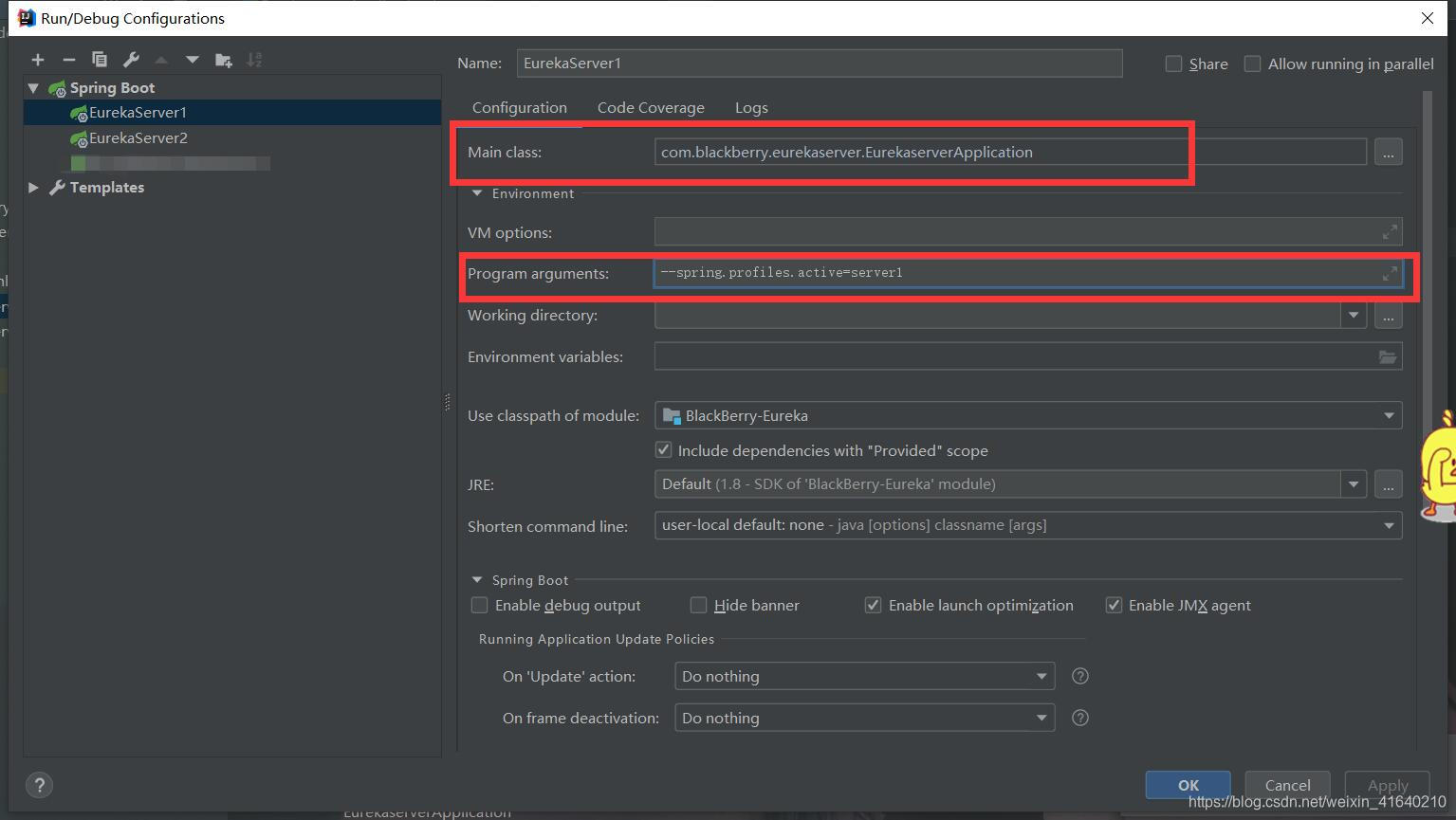Open the Environment variables folder icon
The height and width of the screenshot is (820, 1456).
click(1388, 356)
